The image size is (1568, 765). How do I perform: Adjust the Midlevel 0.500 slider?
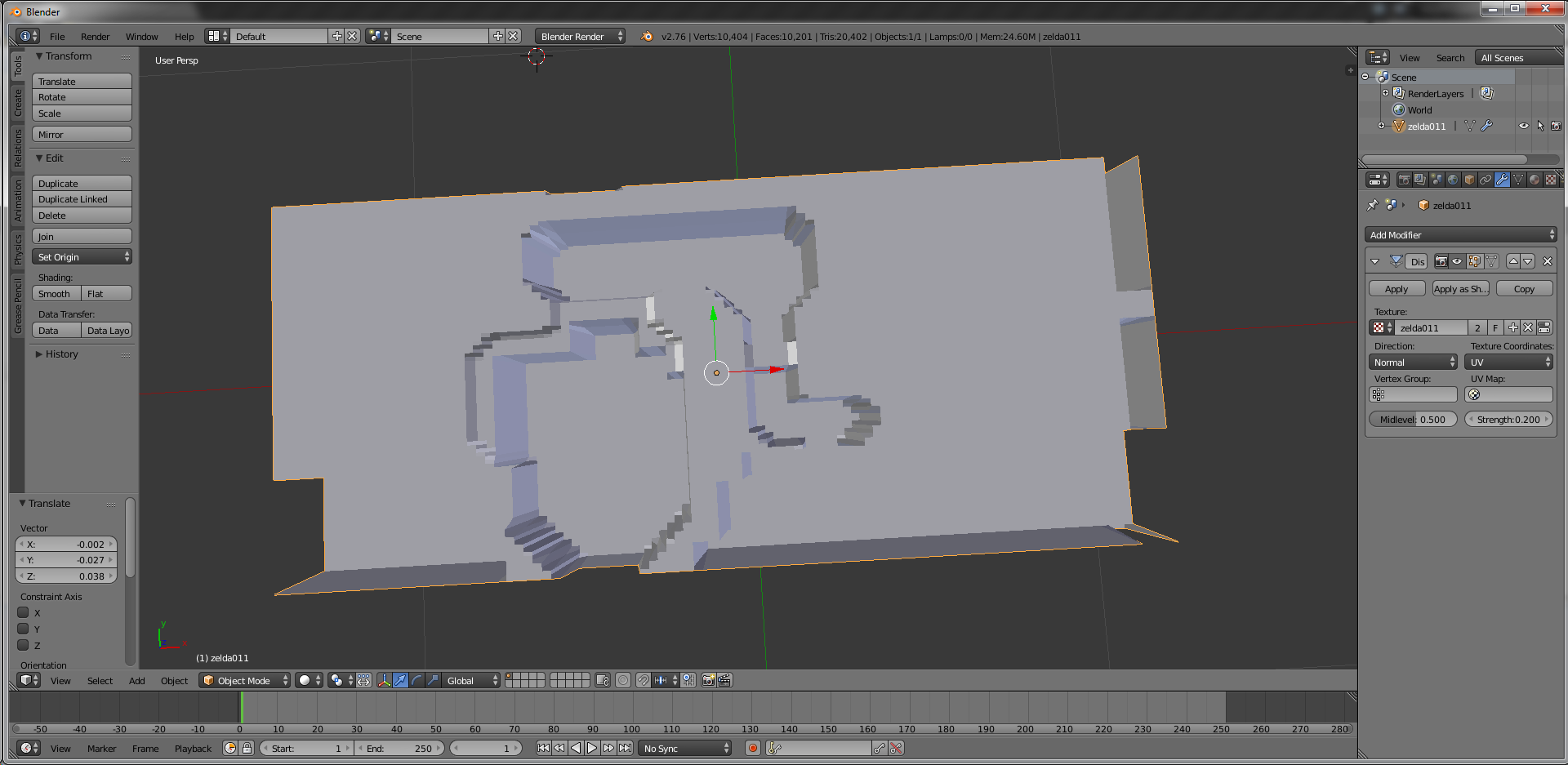1413,419
